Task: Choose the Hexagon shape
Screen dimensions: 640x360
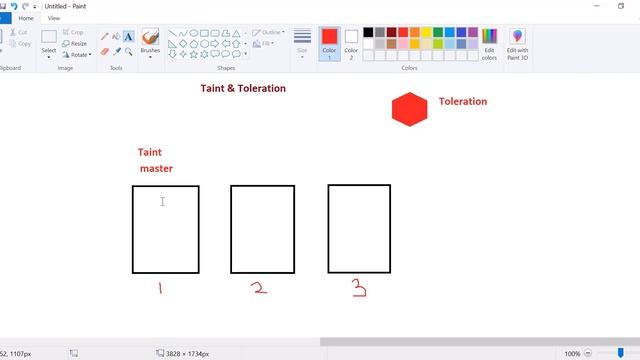Action: tap(204, 44)
